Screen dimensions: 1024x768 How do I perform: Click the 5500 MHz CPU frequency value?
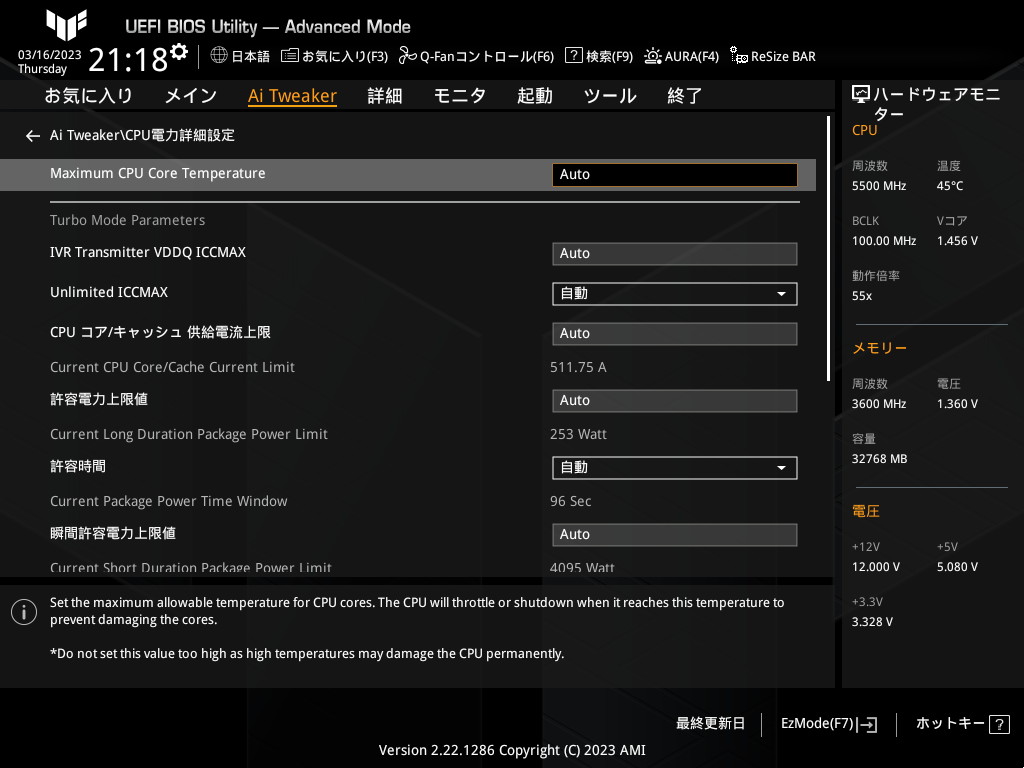pyautogui.click(x=878, y=186)
